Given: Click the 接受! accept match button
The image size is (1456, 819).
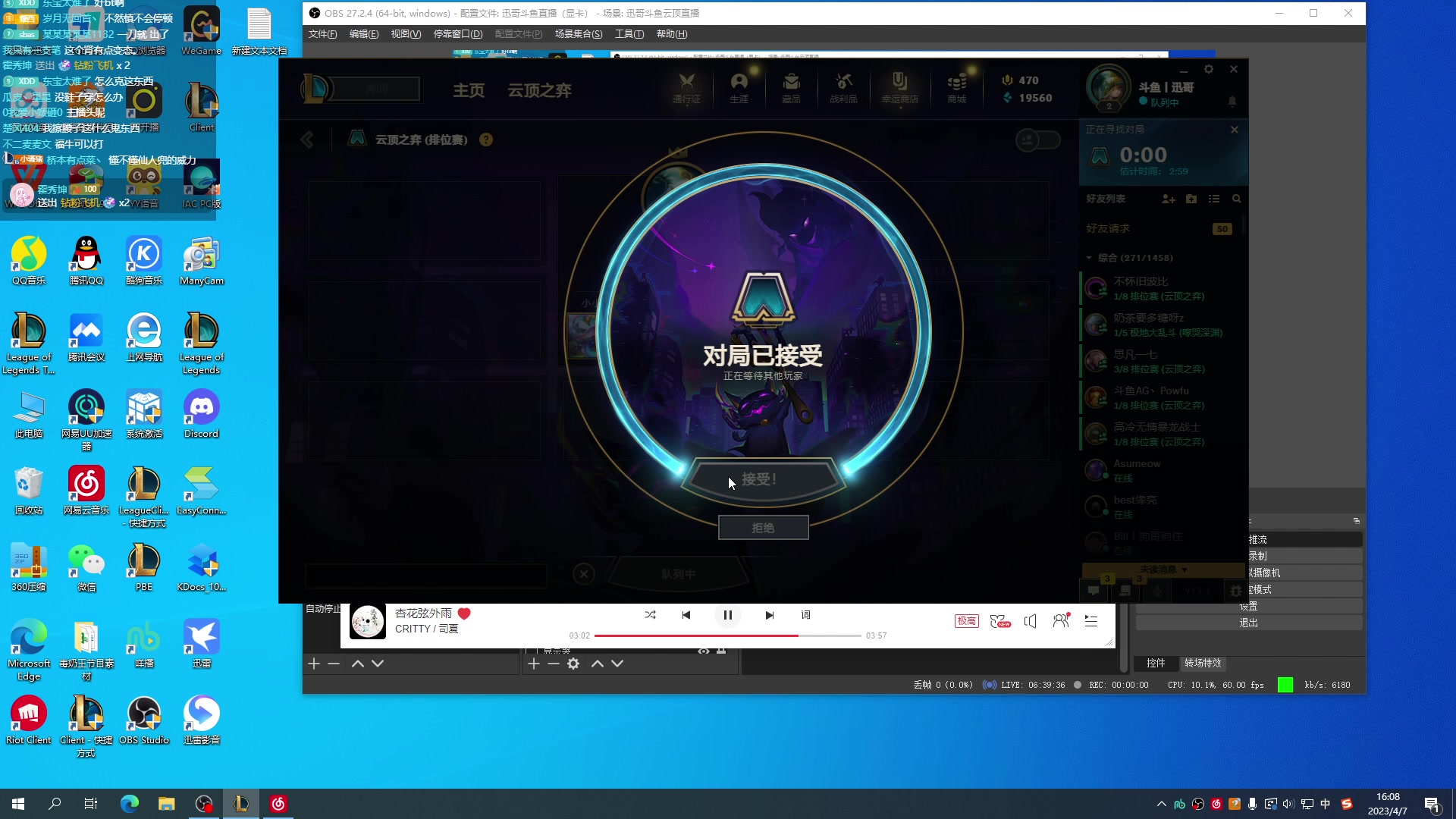Looking at the screenshot, I should coord(762,479).
